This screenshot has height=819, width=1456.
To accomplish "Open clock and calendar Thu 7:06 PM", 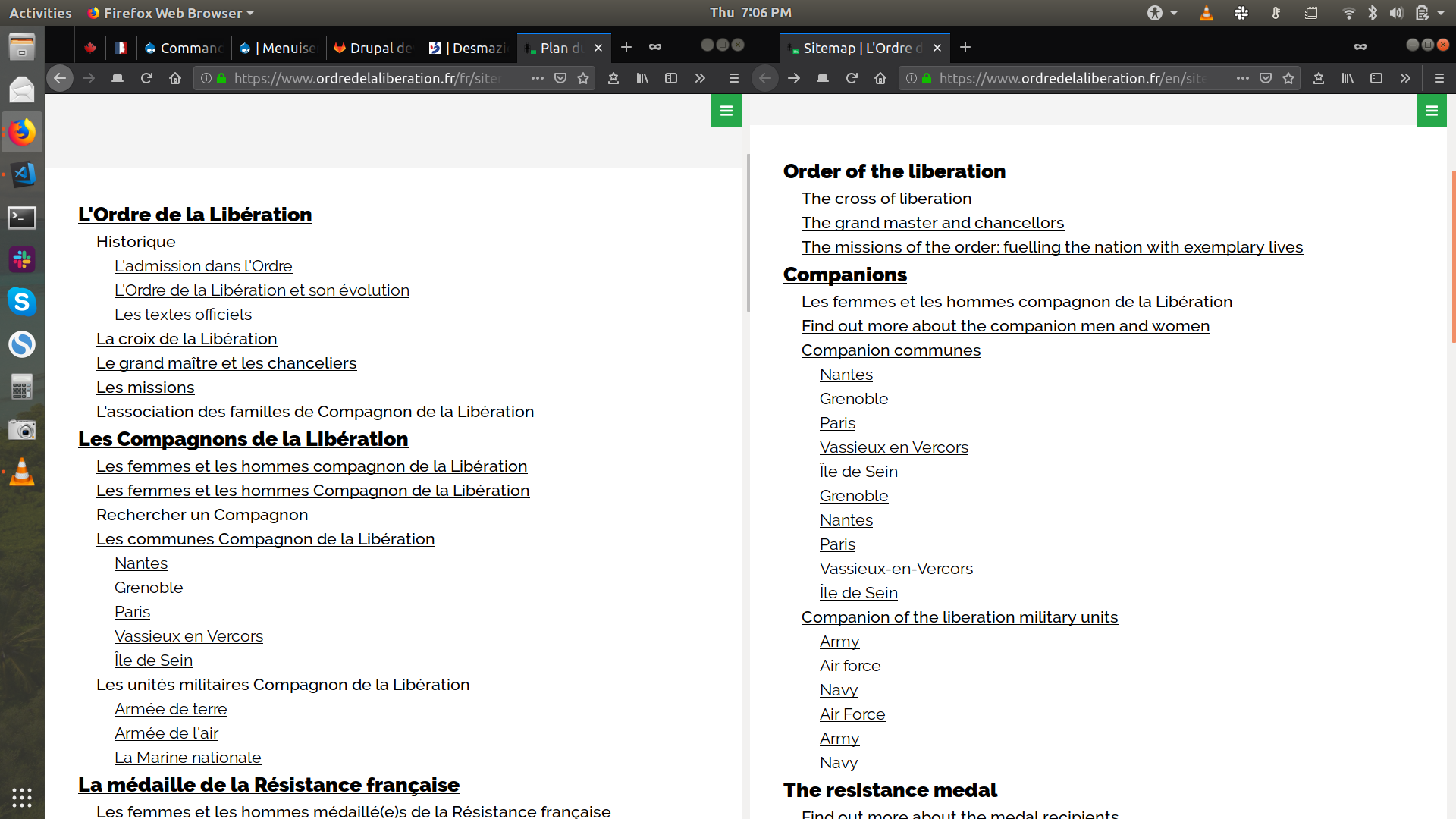I will 751,13.
